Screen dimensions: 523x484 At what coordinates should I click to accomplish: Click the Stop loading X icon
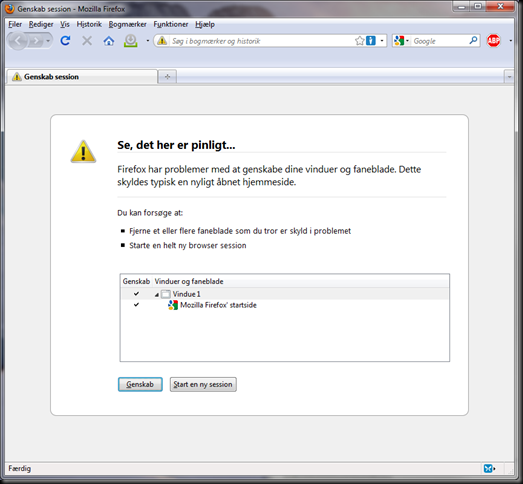click(87, 41)
